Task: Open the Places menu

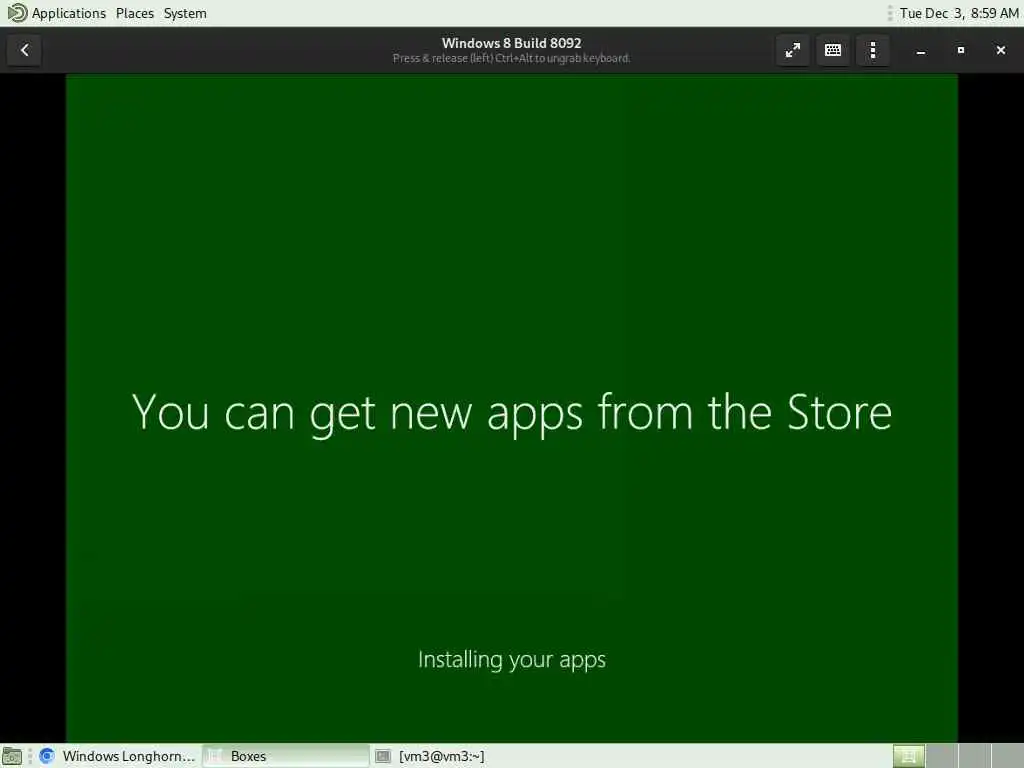Action: (x=135, y=13)
